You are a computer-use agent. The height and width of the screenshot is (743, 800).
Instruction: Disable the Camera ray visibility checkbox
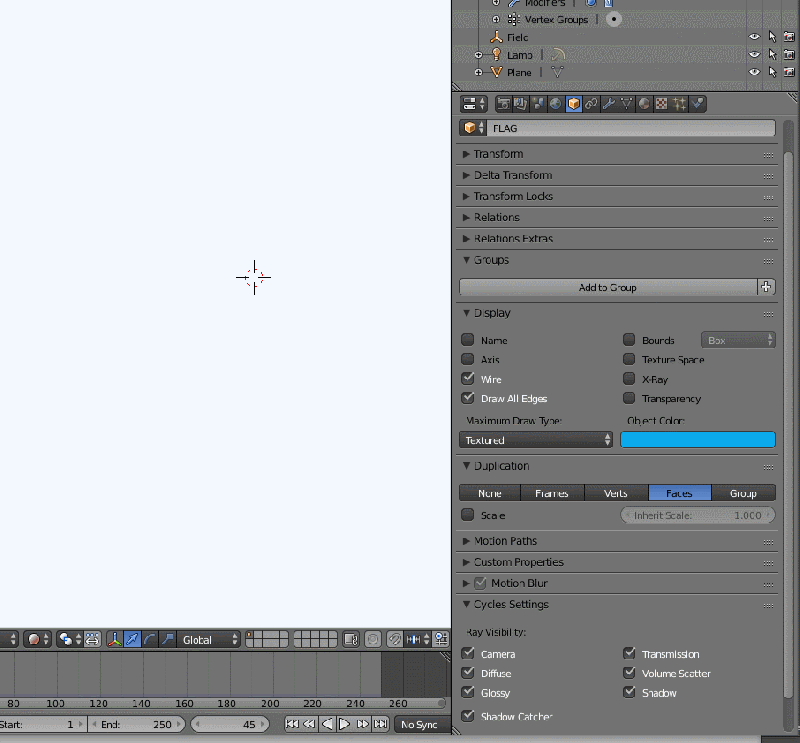(x=467, y=653)
